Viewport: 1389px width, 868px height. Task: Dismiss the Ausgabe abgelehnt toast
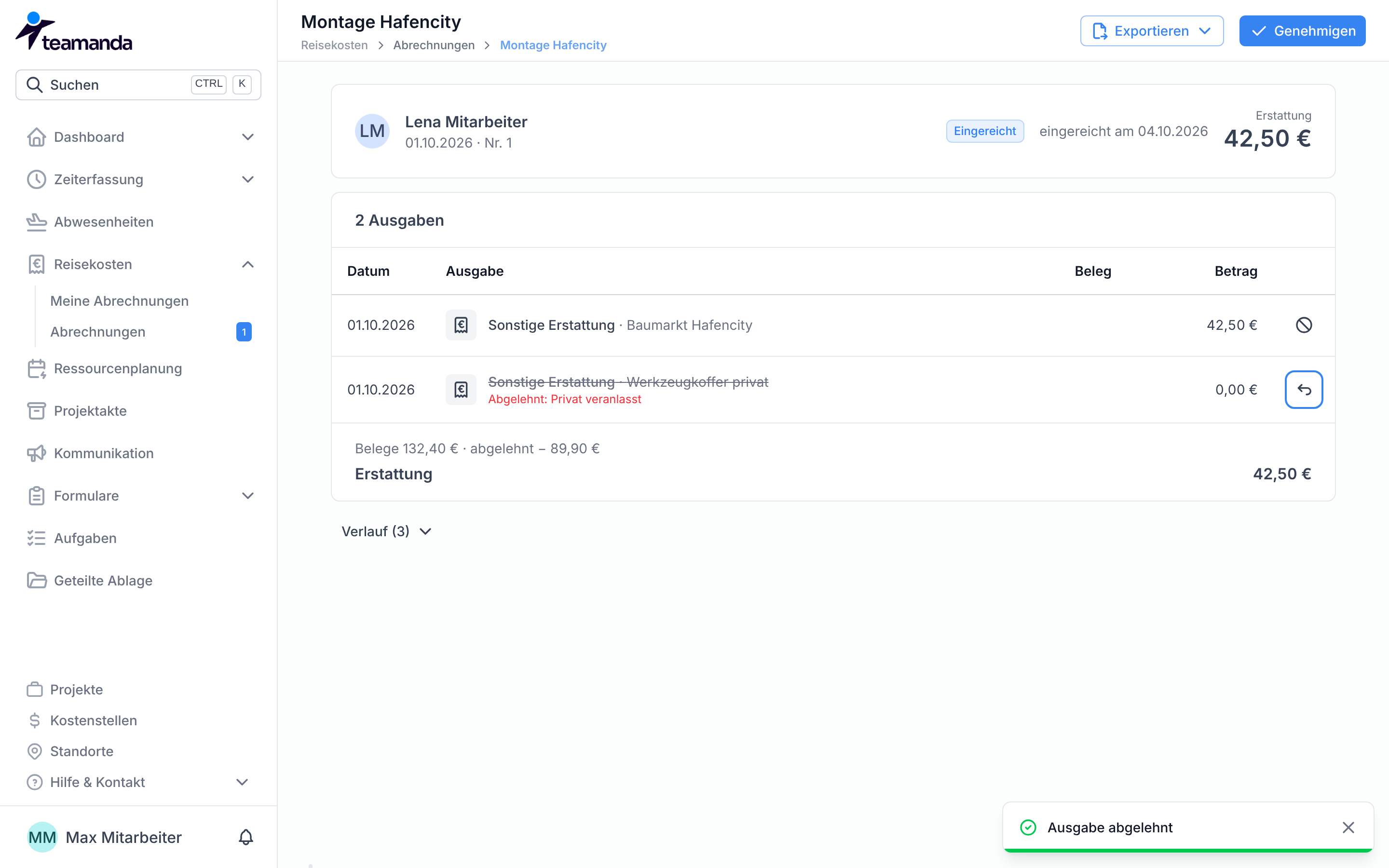point(1348,827)
